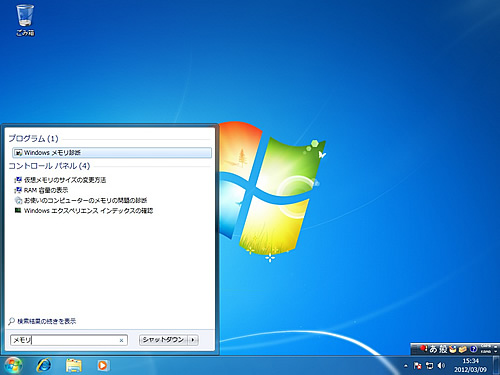The height and width of the screenshot is (375, 500).
Task: Minimize the language bar
Action: point(496,346)
